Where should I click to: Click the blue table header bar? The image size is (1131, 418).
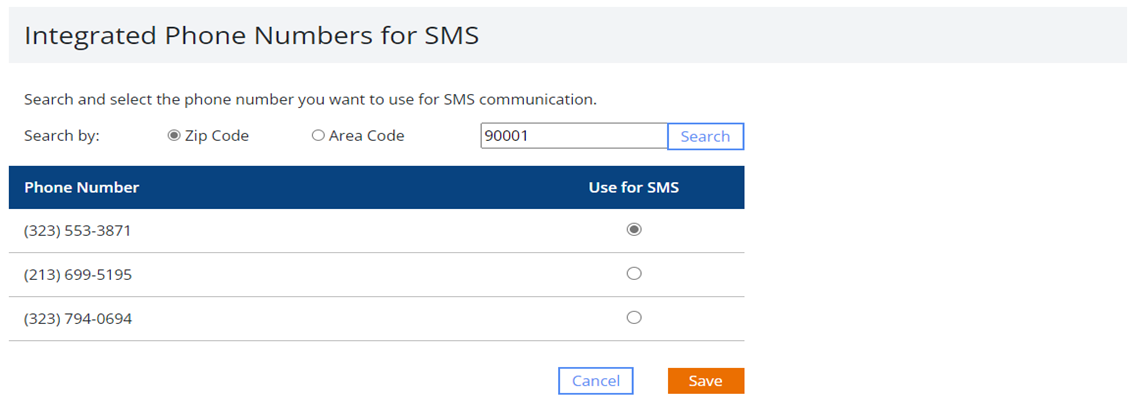[377, 187]
